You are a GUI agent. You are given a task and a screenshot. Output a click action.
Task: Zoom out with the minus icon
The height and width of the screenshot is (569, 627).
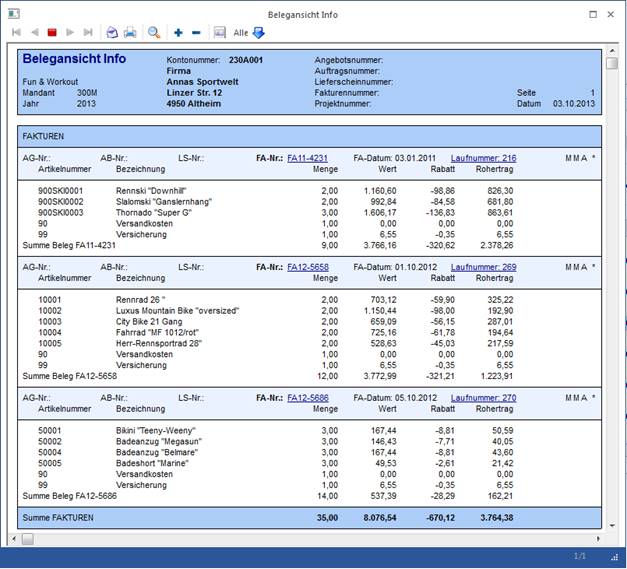(x=196, y=33)
